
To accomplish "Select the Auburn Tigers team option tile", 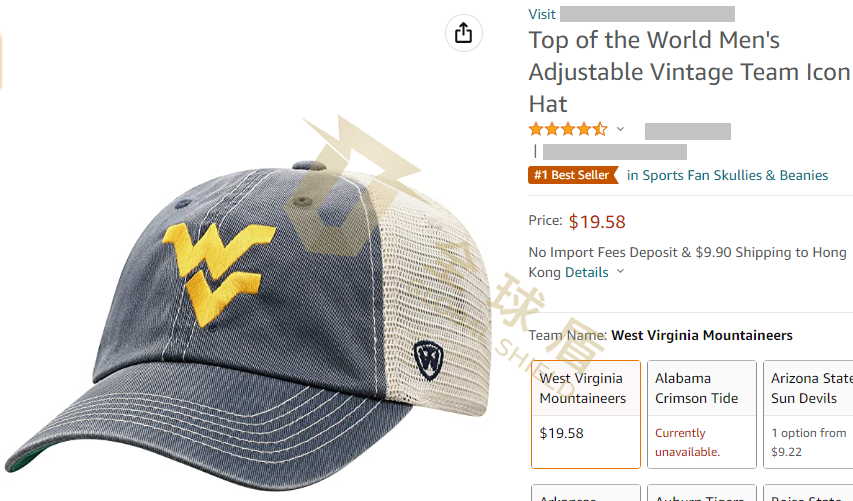I will pyautogui.click(x=702, y=493).
